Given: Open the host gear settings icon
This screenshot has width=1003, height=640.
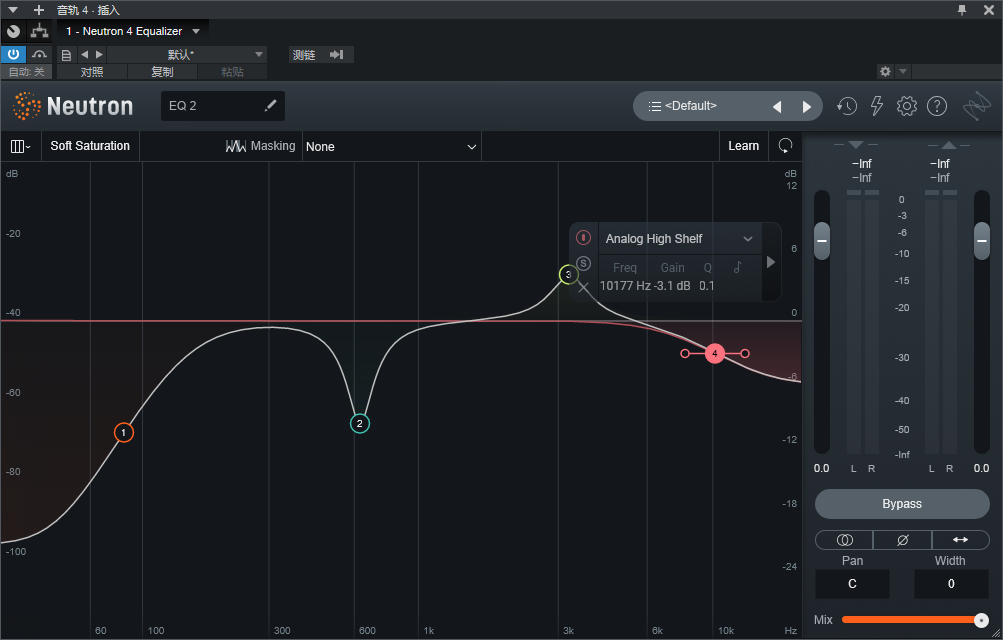Looking at the screenshot, I should coord(885,71).
